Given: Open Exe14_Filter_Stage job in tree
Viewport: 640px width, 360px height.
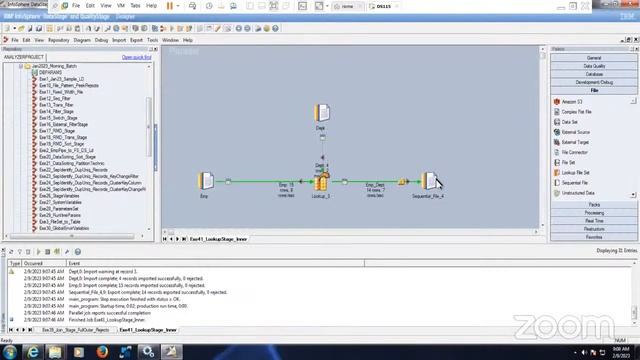Looking at the screenshot, I should click(56, 111).
